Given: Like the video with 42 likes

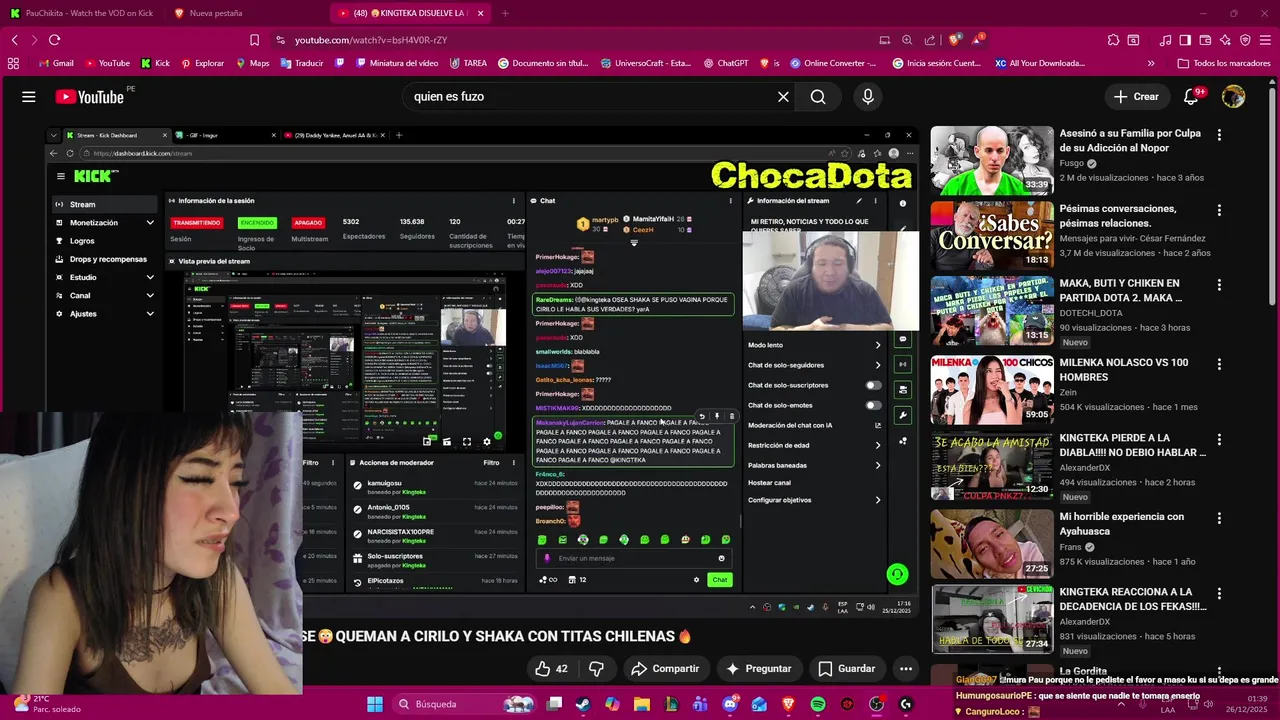Looking at the screenshot, I should pos(552,669).
